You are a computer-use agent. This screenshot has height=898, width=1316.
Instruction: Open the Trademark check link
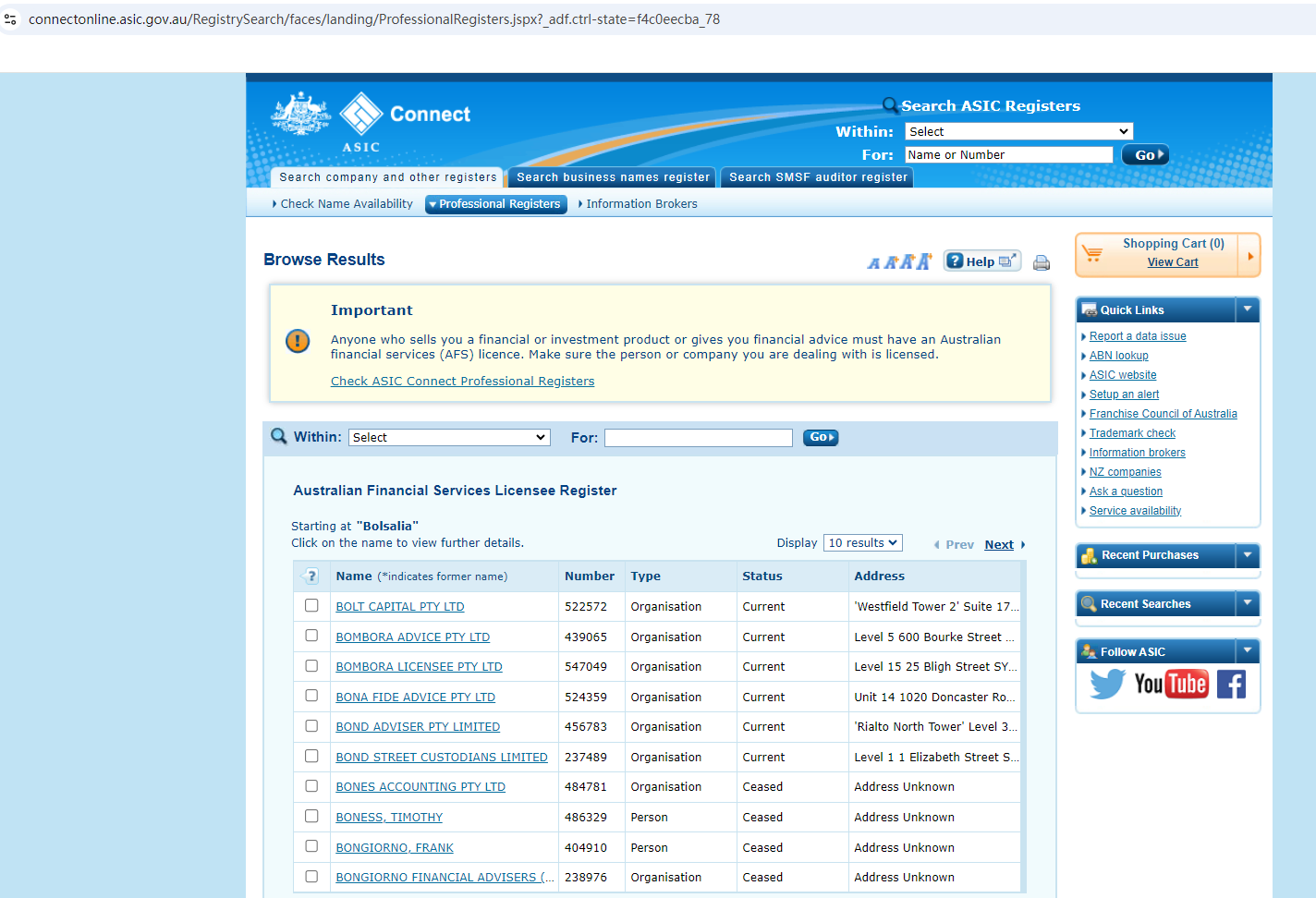click(x=1132, y=433)
